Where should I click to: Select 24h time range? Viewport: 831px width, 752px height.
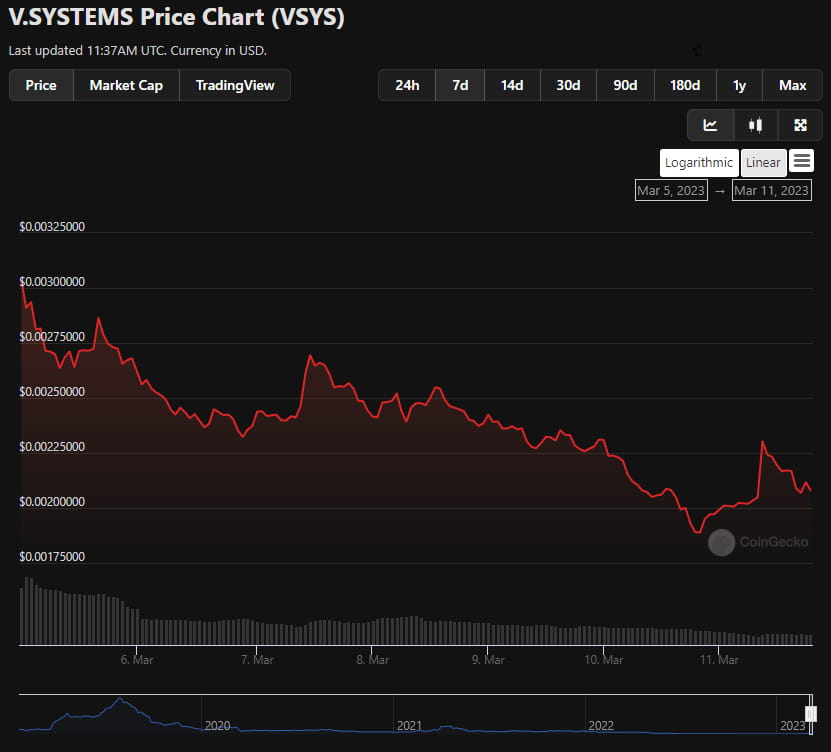(x=407, y=85)
